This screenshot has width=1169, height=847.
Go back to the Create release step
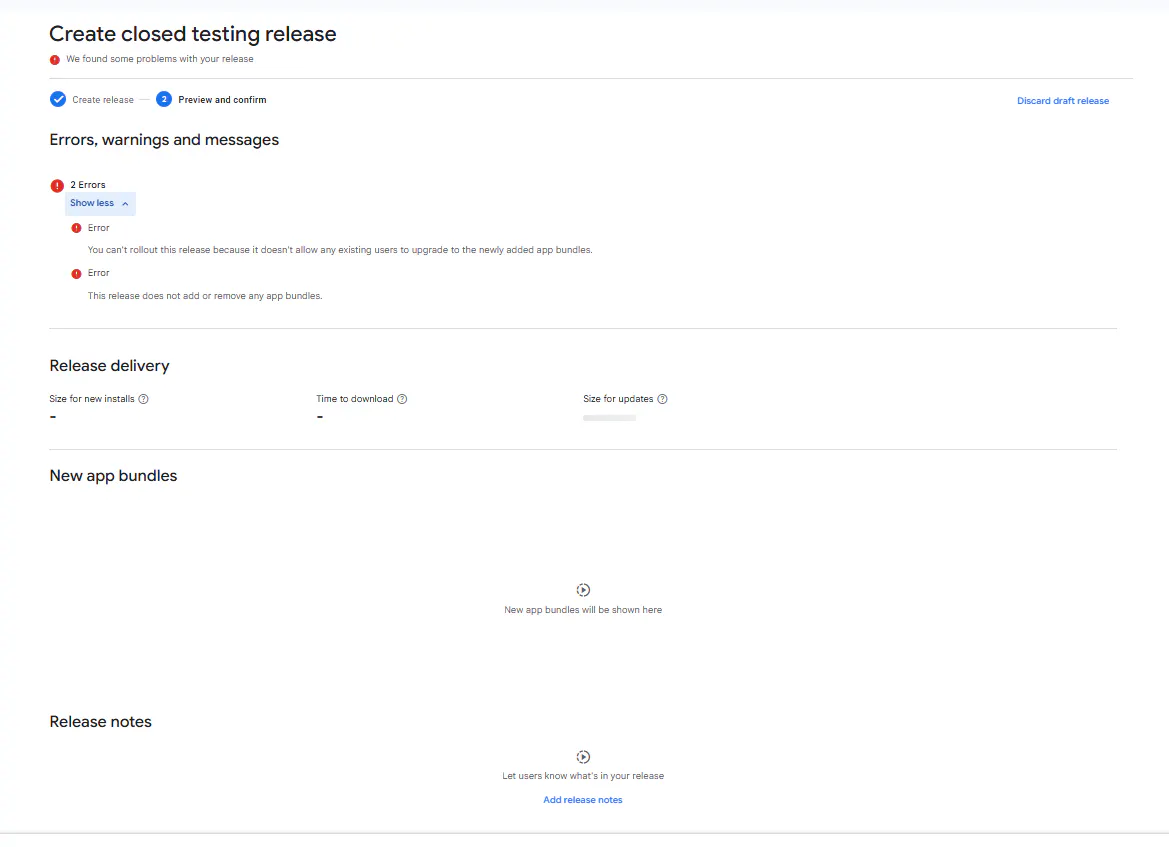pyautogui.click(x=103, y=100)
